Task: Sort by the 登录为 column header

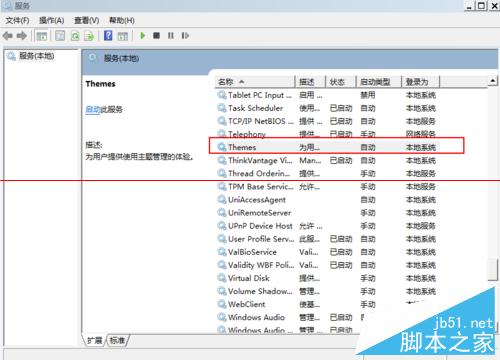Action: pyautogui.click(x=421, y=82)
